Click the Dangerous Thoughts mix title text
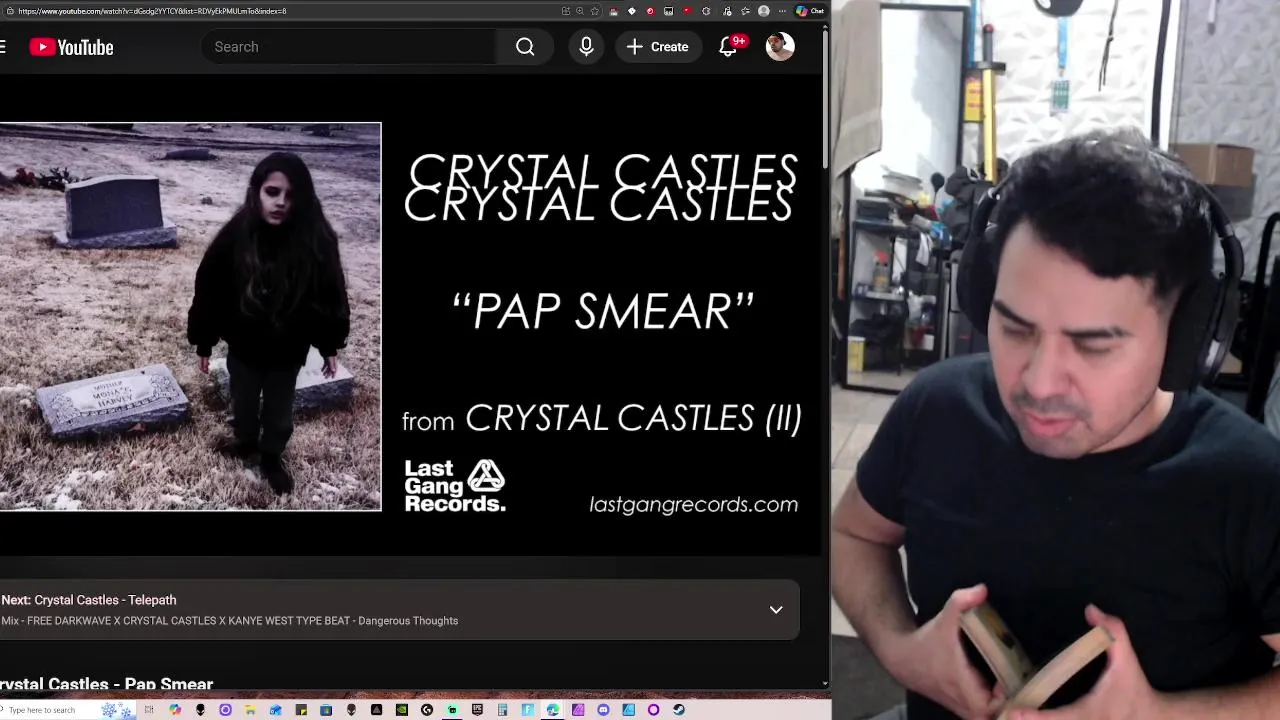 tap(229, 621)
